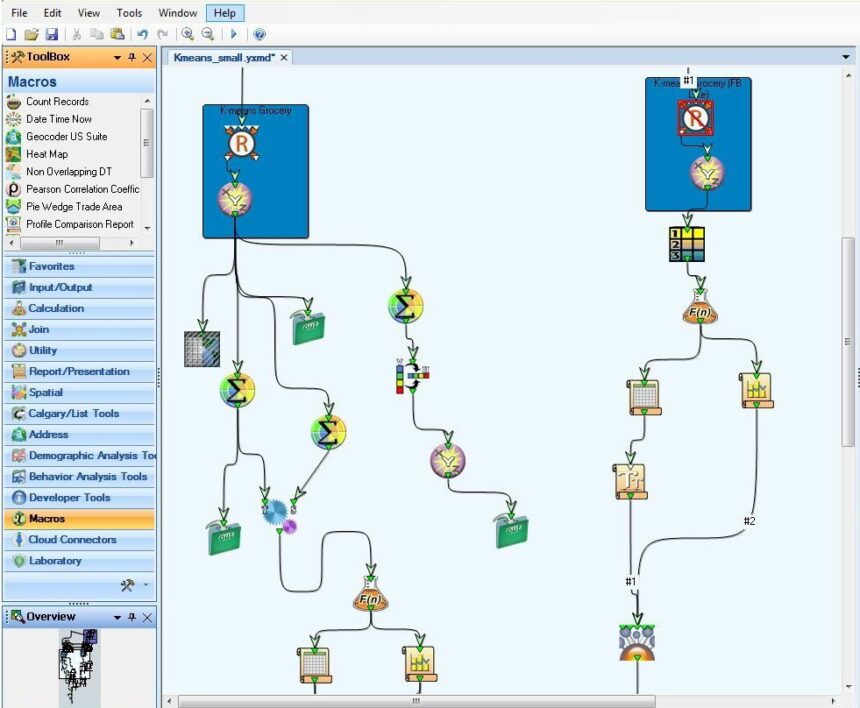
Task: Open the Input/Output tool category
Action: pos(60,287)
